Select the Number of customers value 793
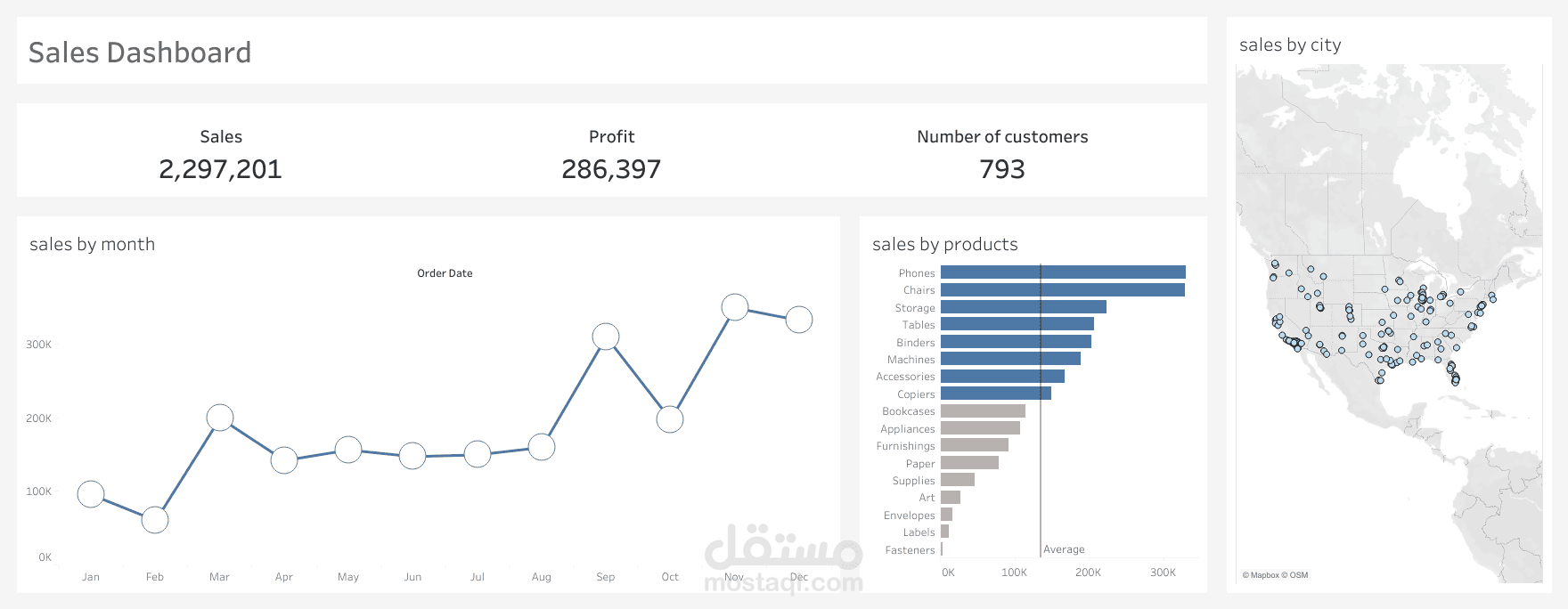Viewport: 1568px width, 609px height. (x=1002, y=169)
